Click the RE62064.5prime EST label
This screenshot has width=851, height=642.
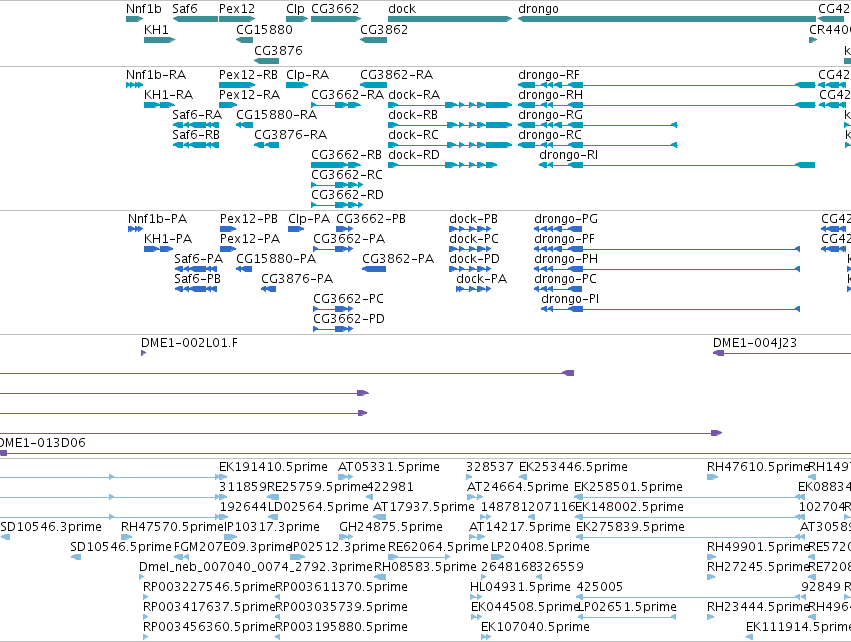point(438,546)
